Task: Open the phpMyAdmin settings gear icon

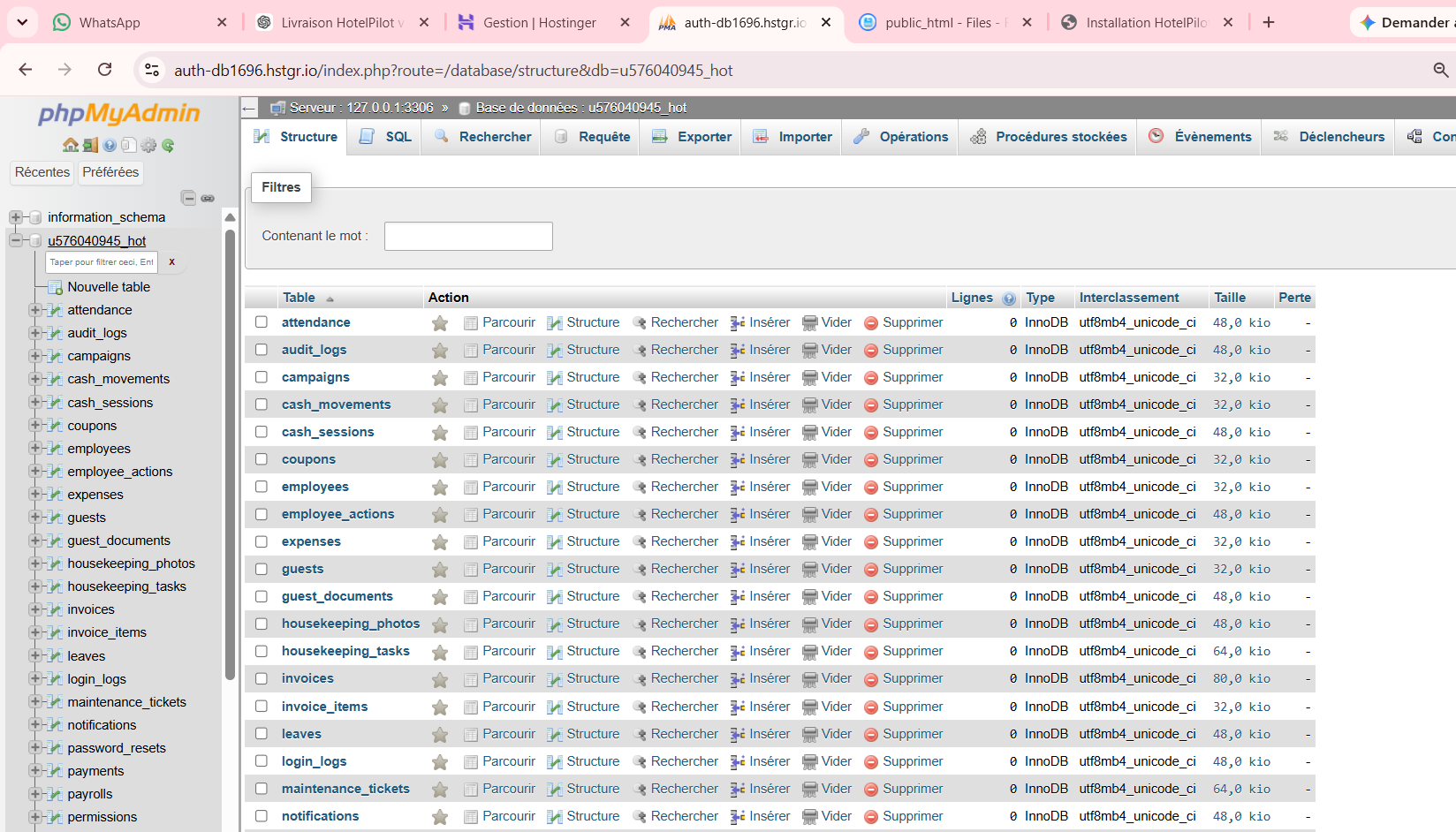Action: [x=148, y=145]
